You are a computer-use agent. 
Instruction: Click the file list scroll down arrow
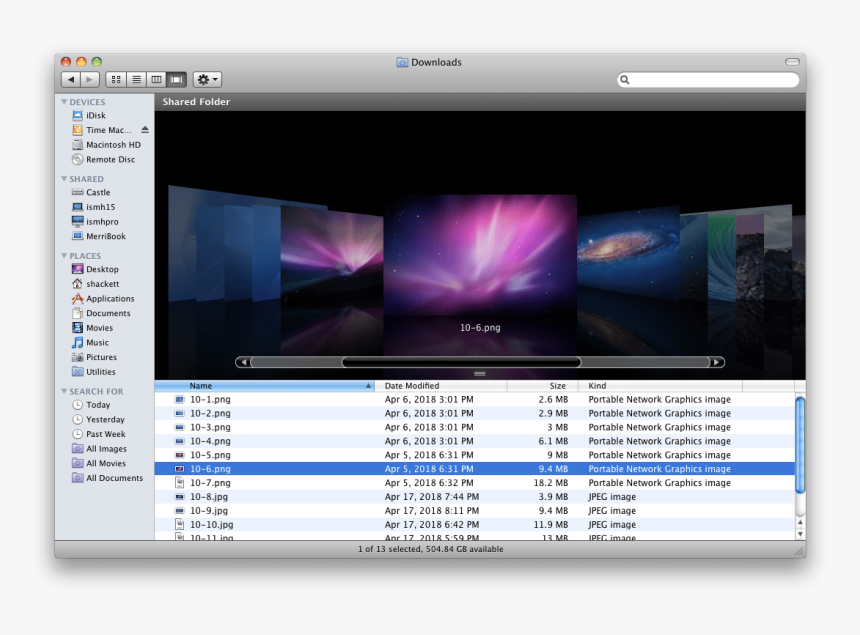coord(800,534)
